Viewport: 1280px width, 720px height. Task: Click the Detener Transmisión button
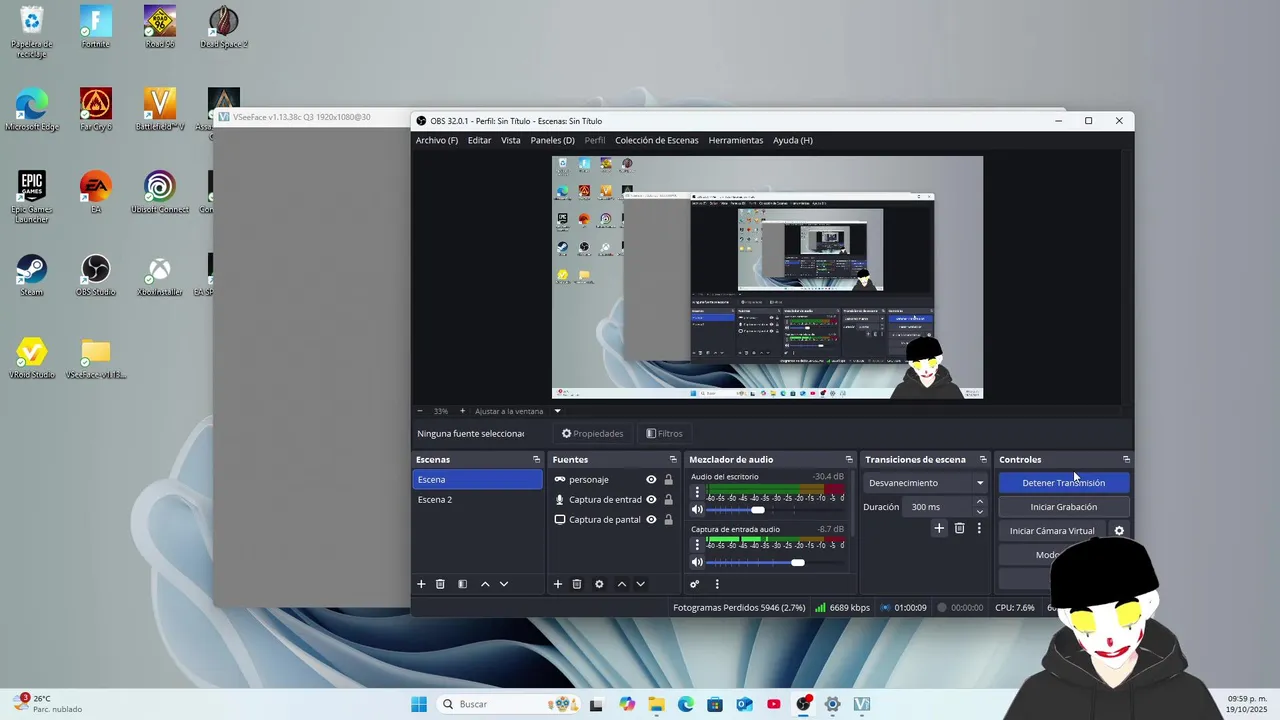(1063, 483)
